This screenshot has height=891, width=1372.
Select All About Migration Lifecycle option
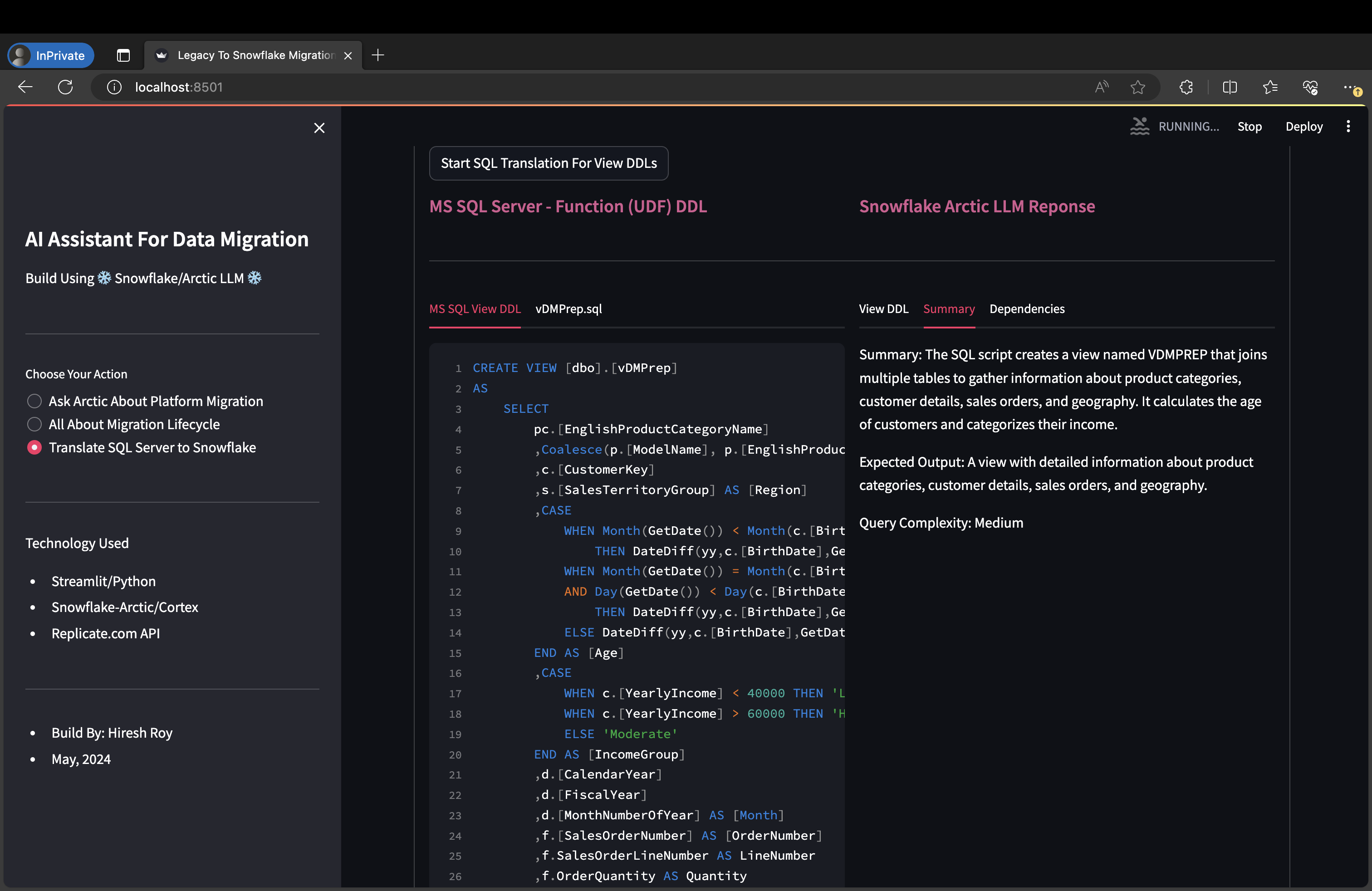coord(34,424)
